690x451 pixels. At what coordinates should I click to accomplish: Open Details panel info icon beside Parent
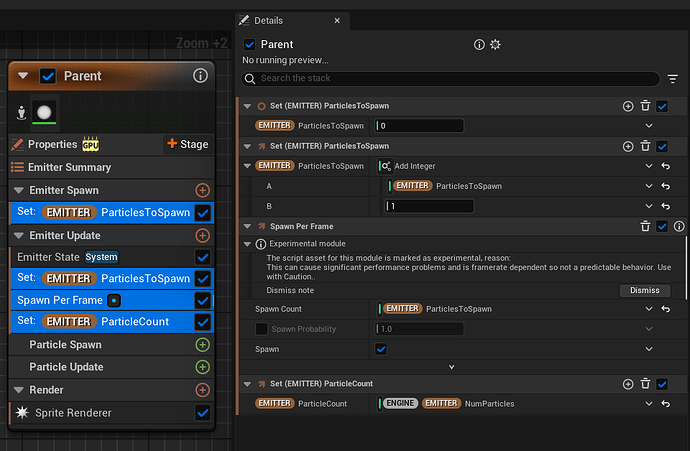tap(479, 44)
